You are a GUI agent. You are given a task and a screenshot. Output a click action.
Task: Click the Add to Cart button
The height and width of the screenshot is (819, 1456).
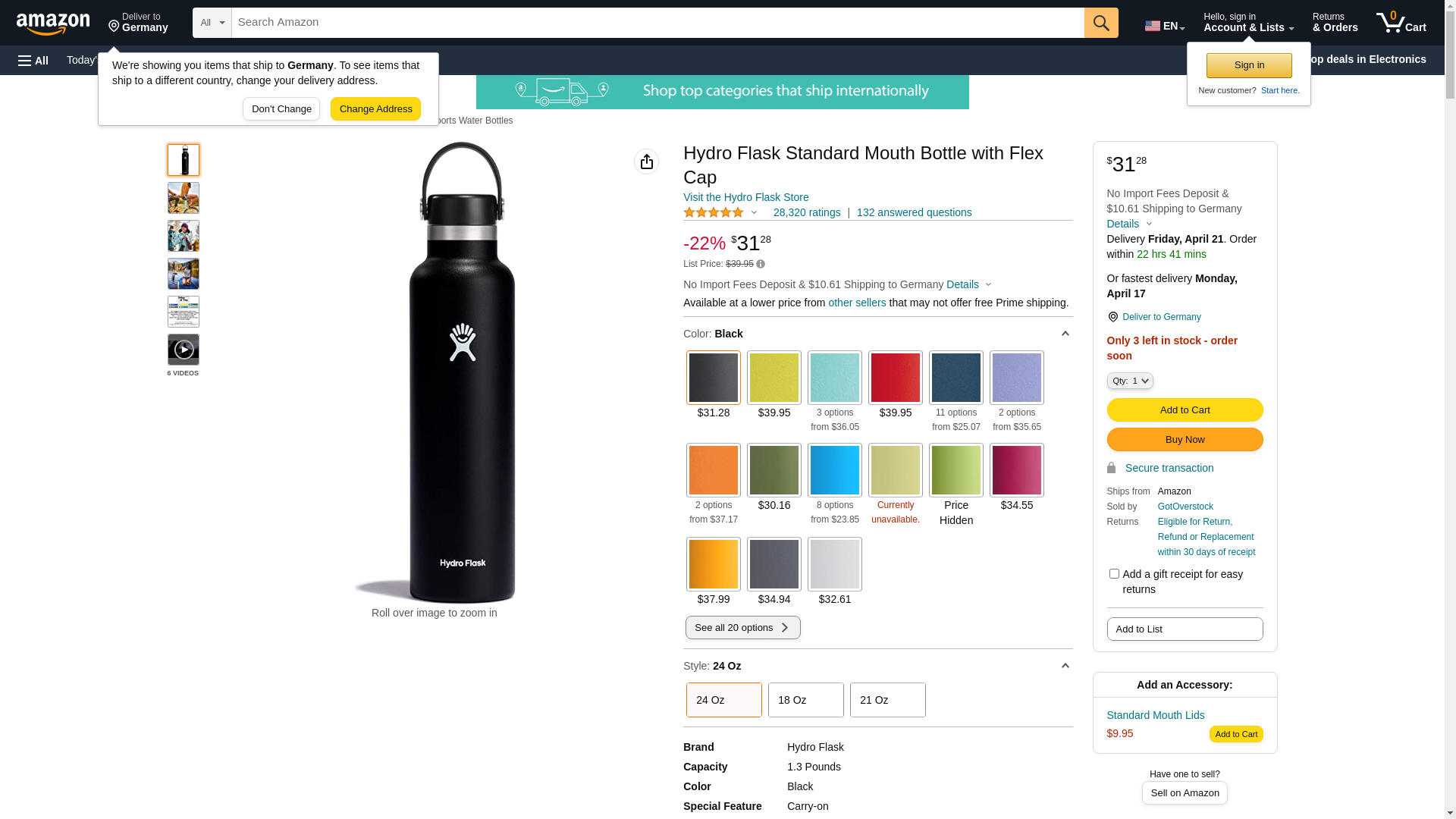click(1185, 410)
